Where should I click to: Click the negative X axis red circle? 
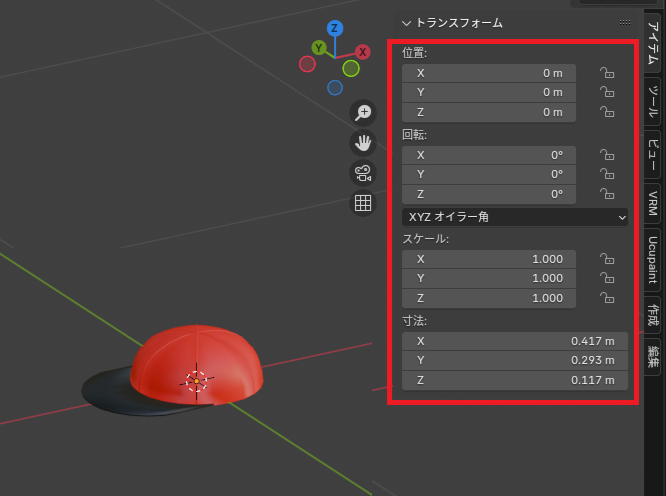pos(307,65)
